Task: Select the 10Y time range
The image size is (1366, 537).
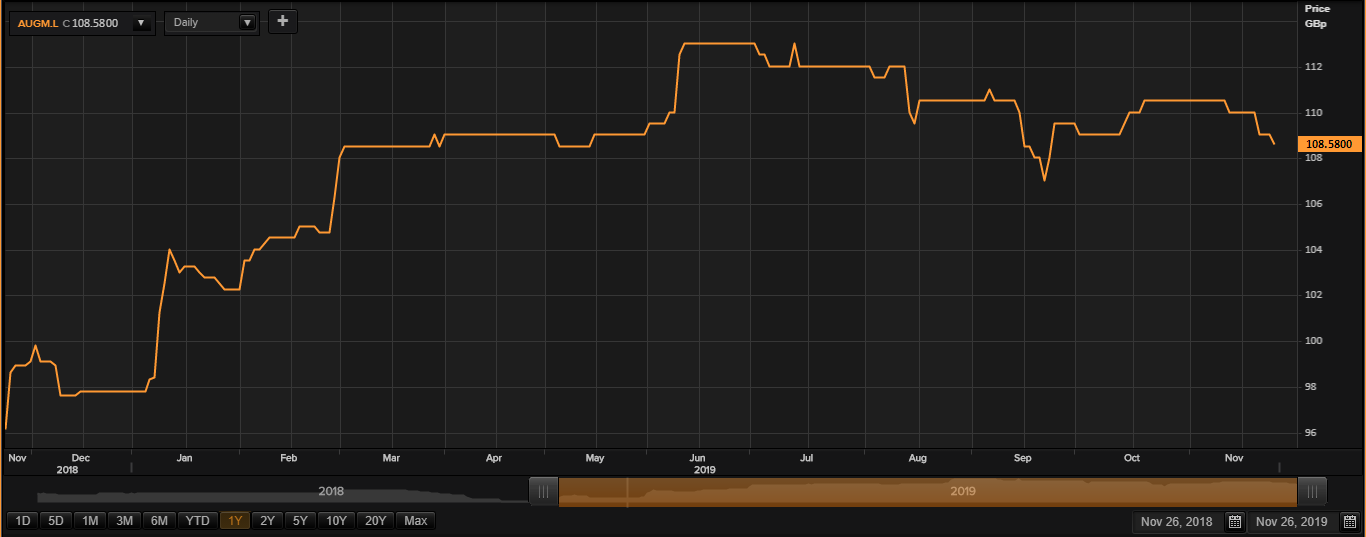Action: tap(337, 521)
